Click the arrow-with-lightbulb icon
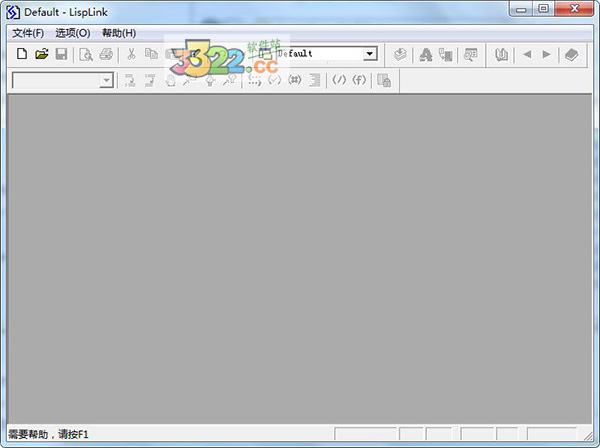The height and width of the screenshot is (448, 600). (230, 80)
